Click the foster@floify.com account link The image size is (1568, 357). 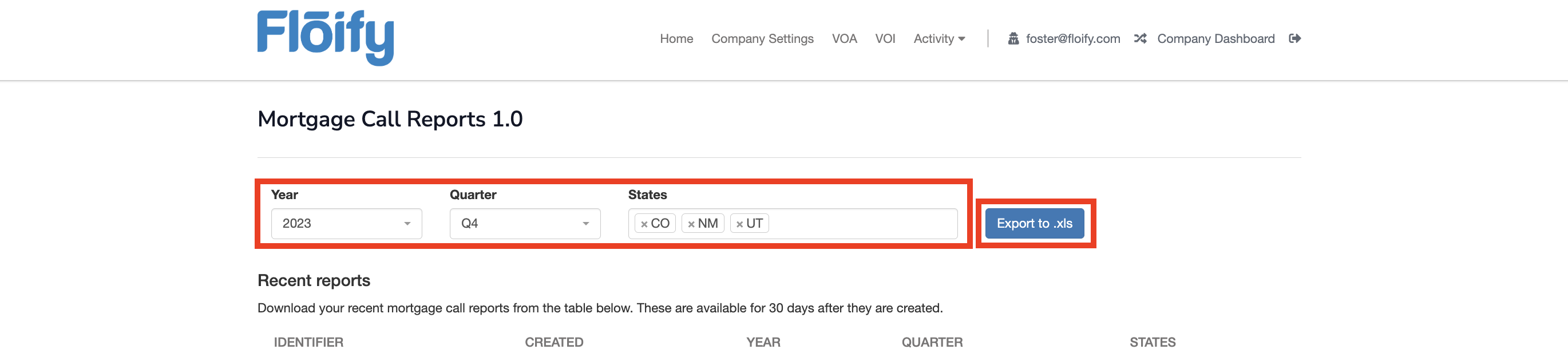click(x=1072, y=39)
